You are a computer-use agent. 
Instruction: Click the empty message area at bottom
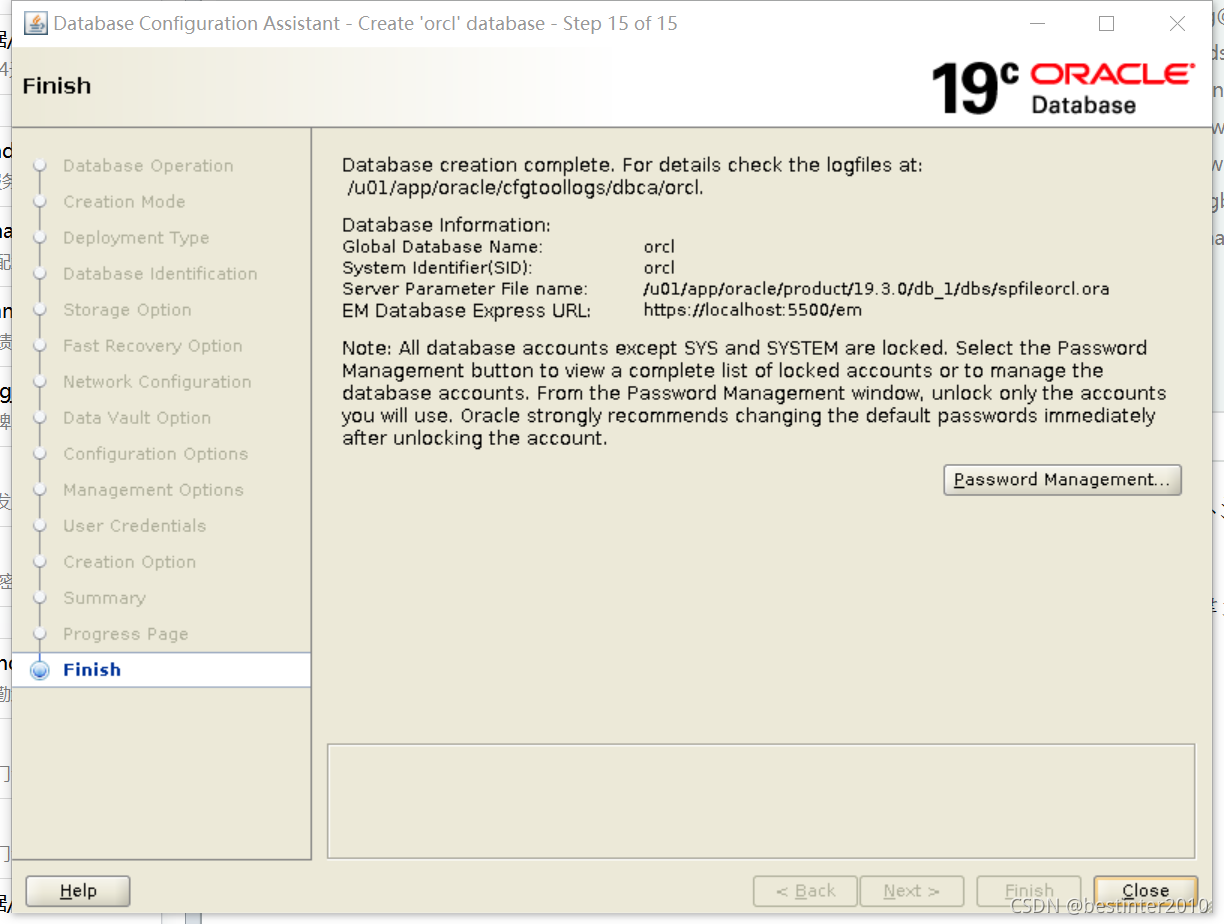tap(761, 801)
